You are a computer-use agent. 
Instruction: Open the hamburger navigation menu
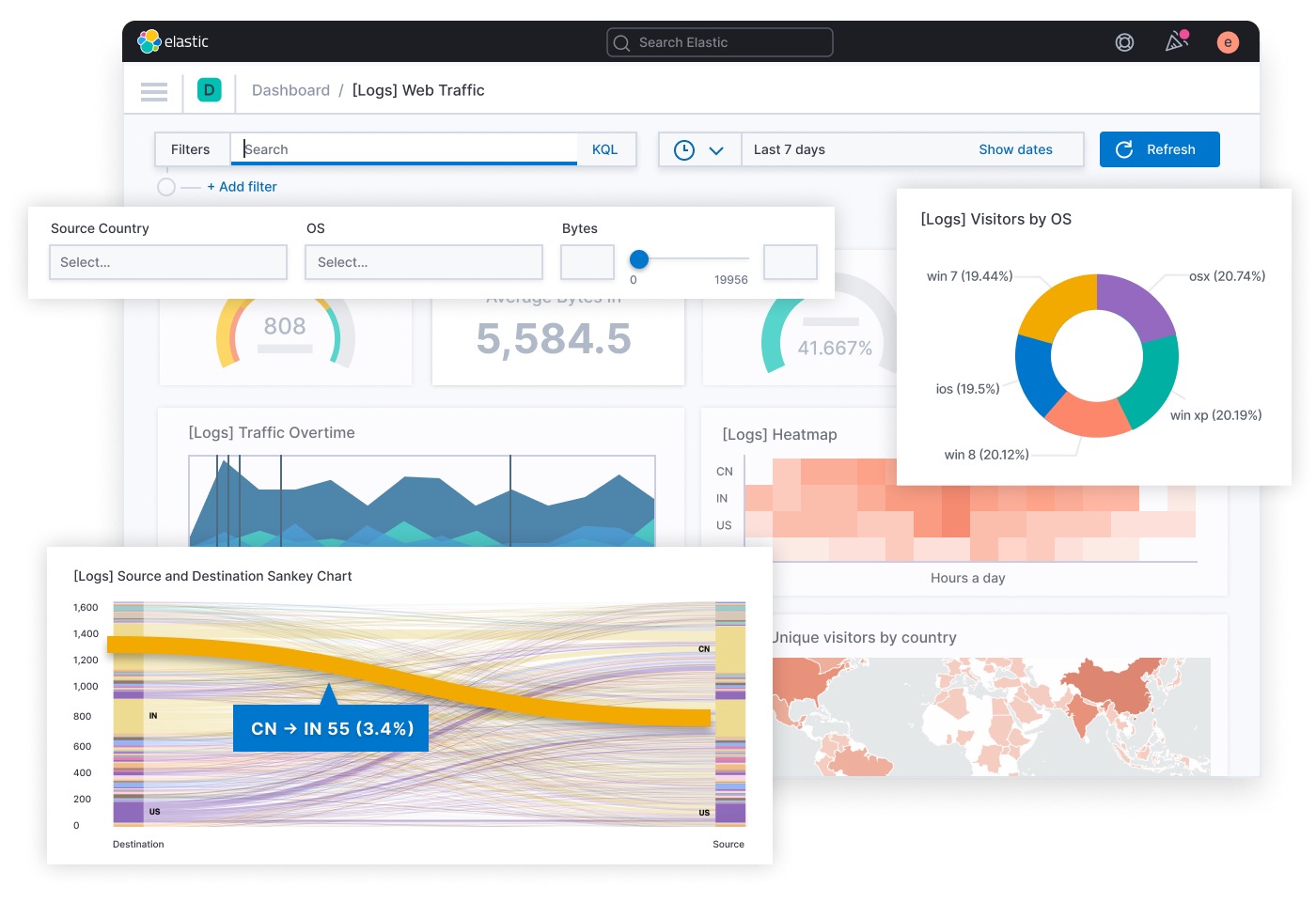[154, 91]
